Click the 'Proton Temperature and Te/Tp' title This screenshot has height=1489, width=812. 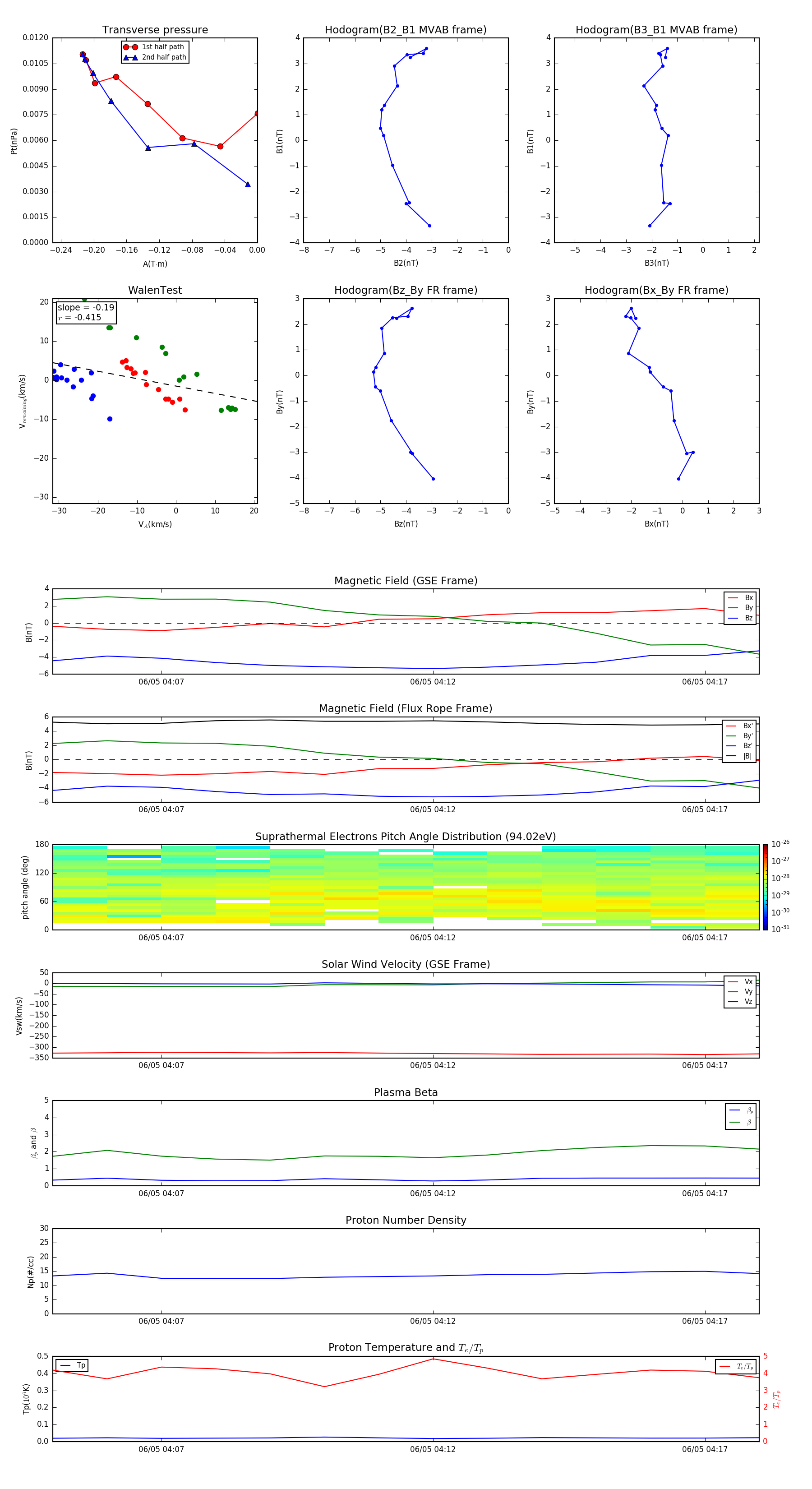[x=406, y=1348]
